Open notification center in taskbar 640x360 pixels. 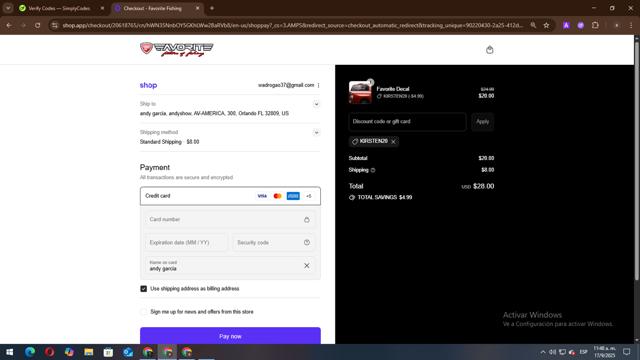[x=627, y=352]
